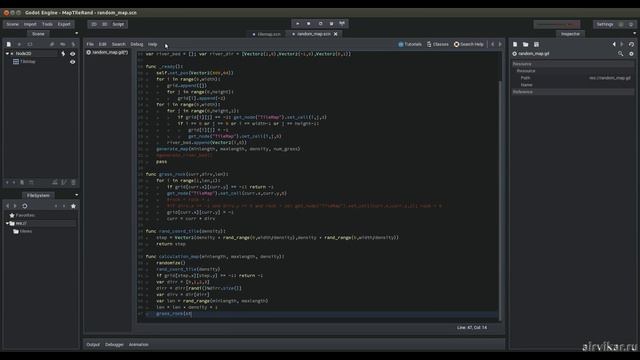The height and width of the screenshot is (360, 640).
Task: Click the move node down icon
Action: click(x=14, y=182)
